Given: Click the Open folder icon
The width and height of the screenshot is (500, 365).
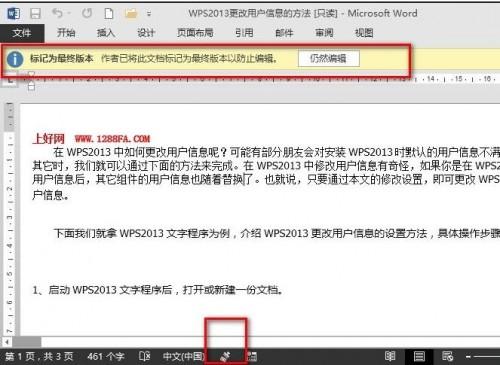Looking at the screenshot, I should 131,14.
